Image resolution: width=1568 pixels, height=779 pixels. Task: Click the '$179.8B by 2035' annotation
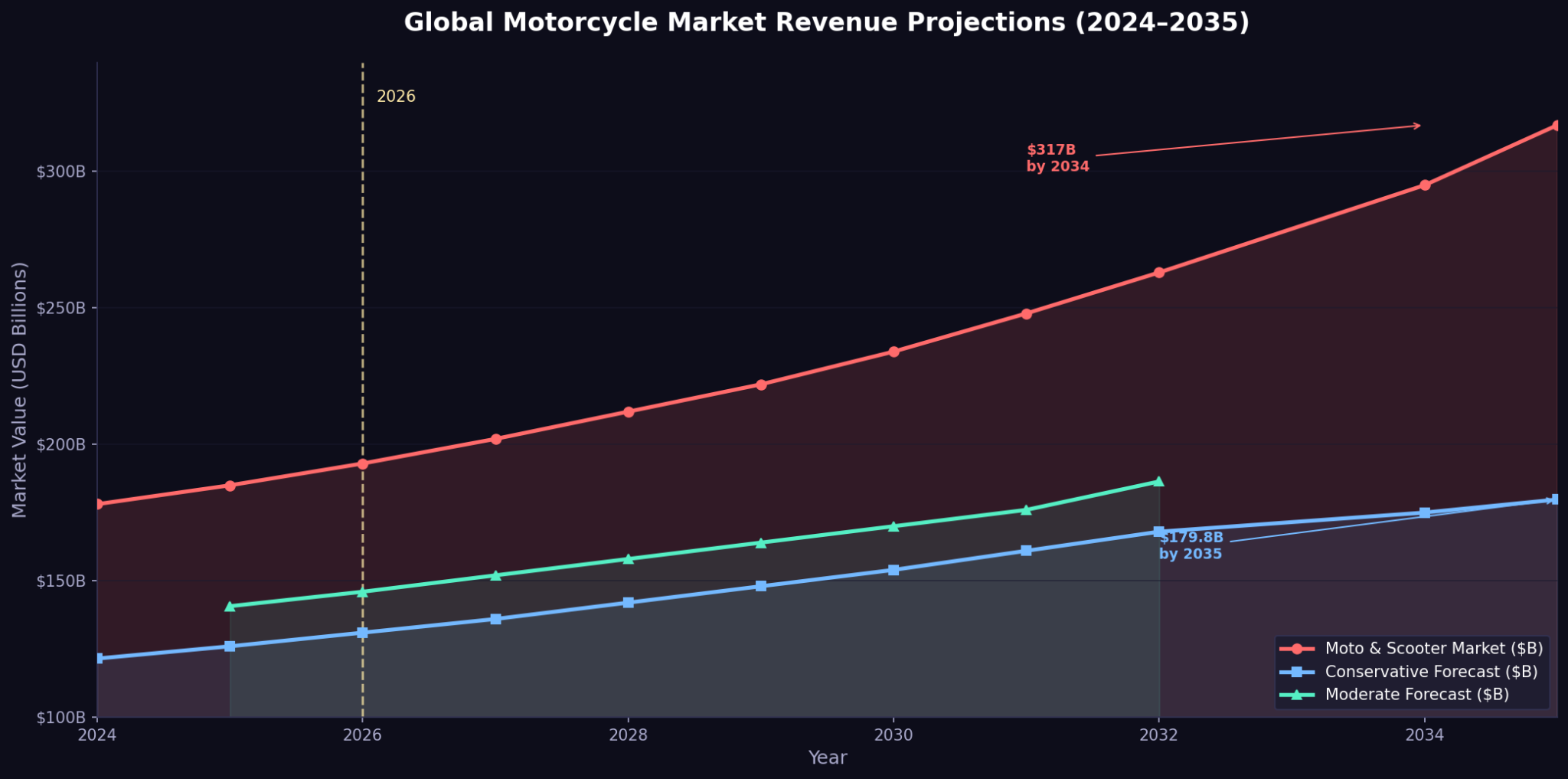tap(1191, 545)
